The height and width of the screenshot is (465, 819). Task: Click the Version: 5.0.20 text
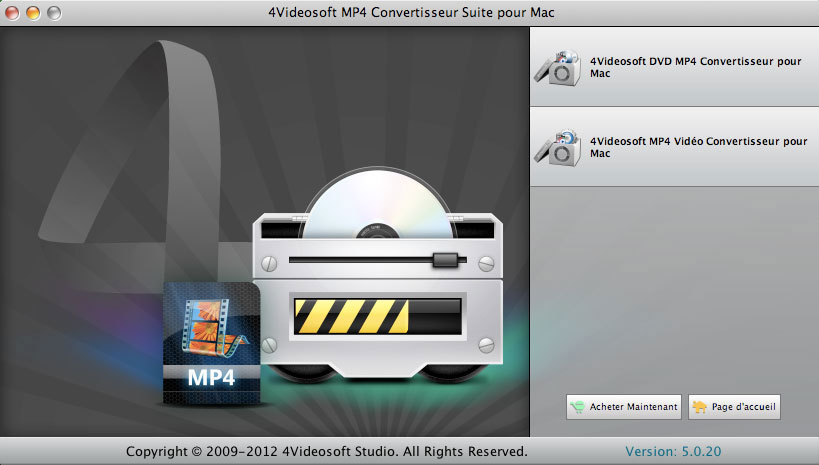coord(676,451)
